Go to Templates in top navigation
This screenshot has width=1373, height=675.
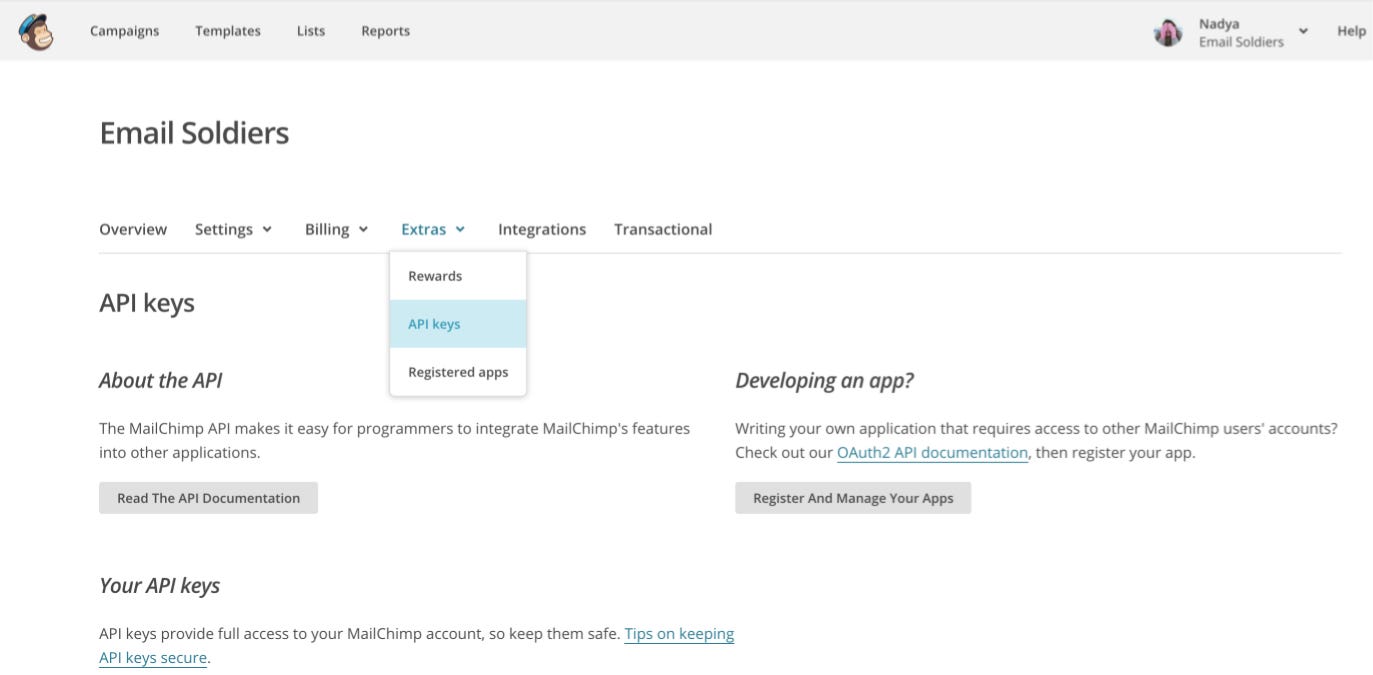coord(228,31)
